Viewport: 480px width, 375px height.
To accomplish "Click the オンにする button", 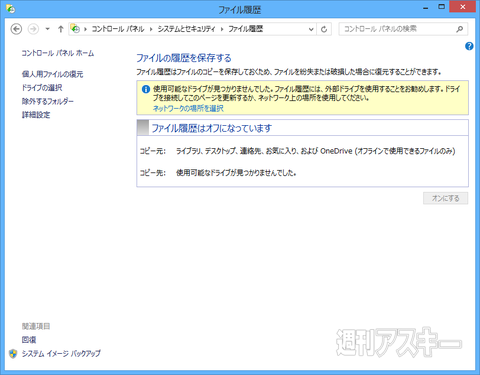I will point(445,198).
